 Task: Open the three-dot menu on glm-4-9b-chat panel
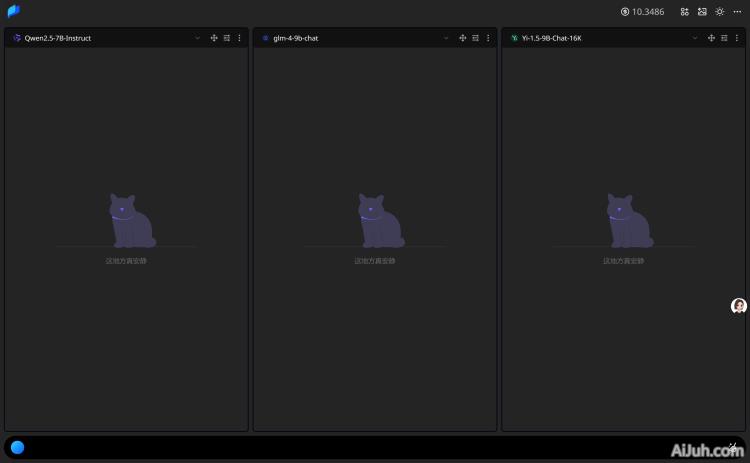pos(488,38)
